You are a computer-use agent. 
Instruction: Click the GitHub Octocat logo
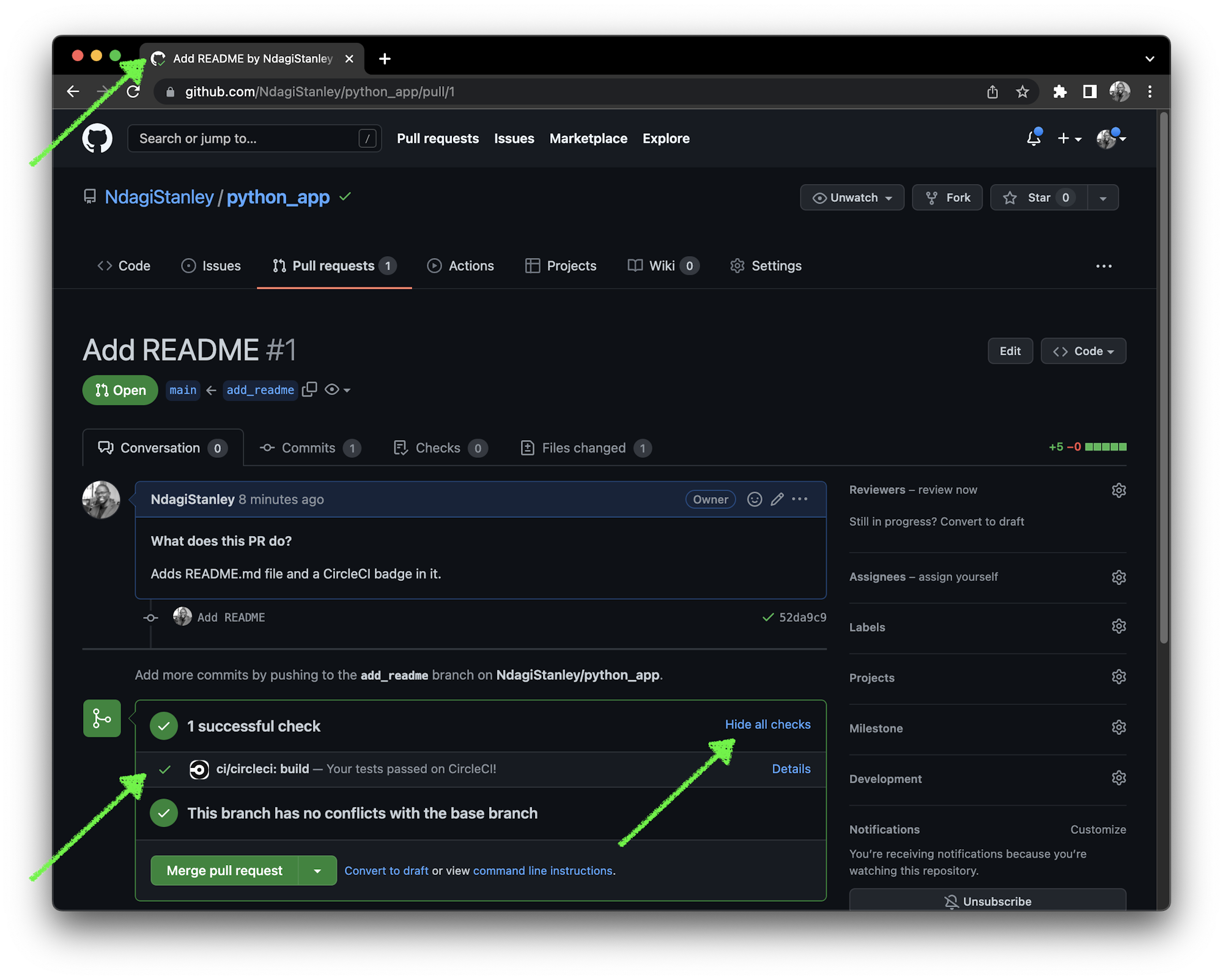(97, 138)
